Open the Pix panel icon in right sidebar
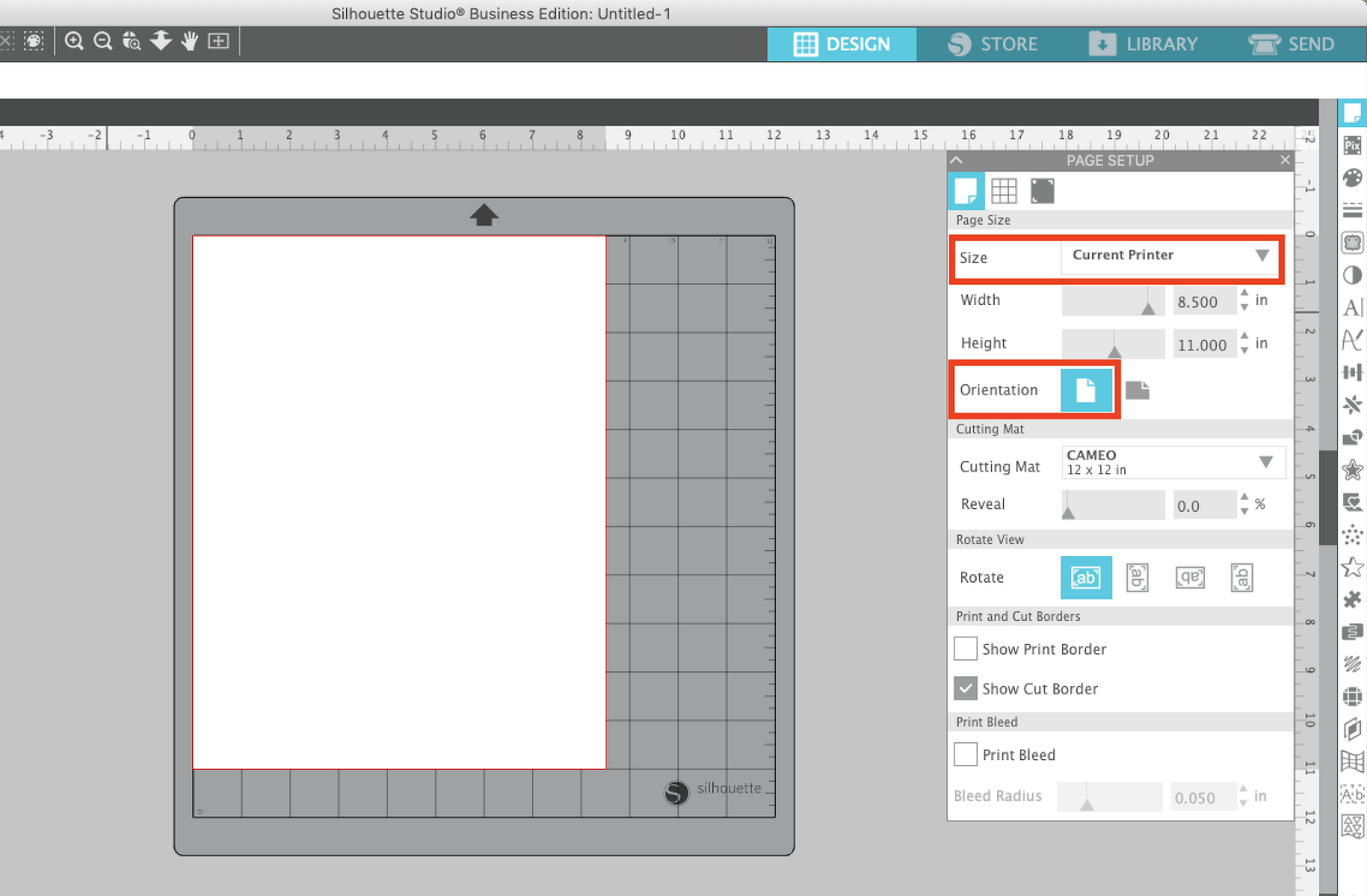Viewport: 1367px width, 896px height. point(1352,145)
